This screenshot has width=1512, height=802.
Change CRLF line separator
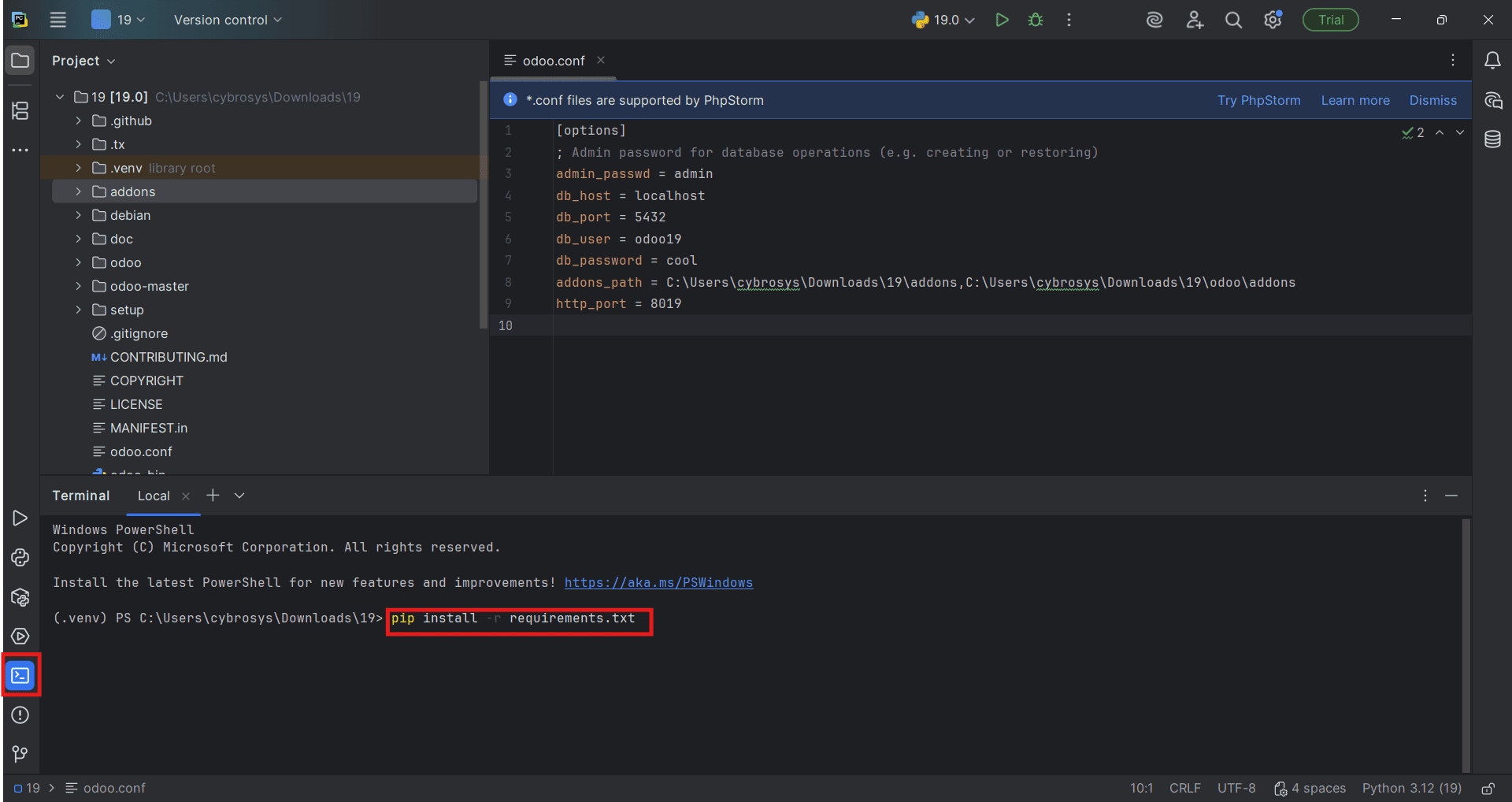tap(1184, 788)
